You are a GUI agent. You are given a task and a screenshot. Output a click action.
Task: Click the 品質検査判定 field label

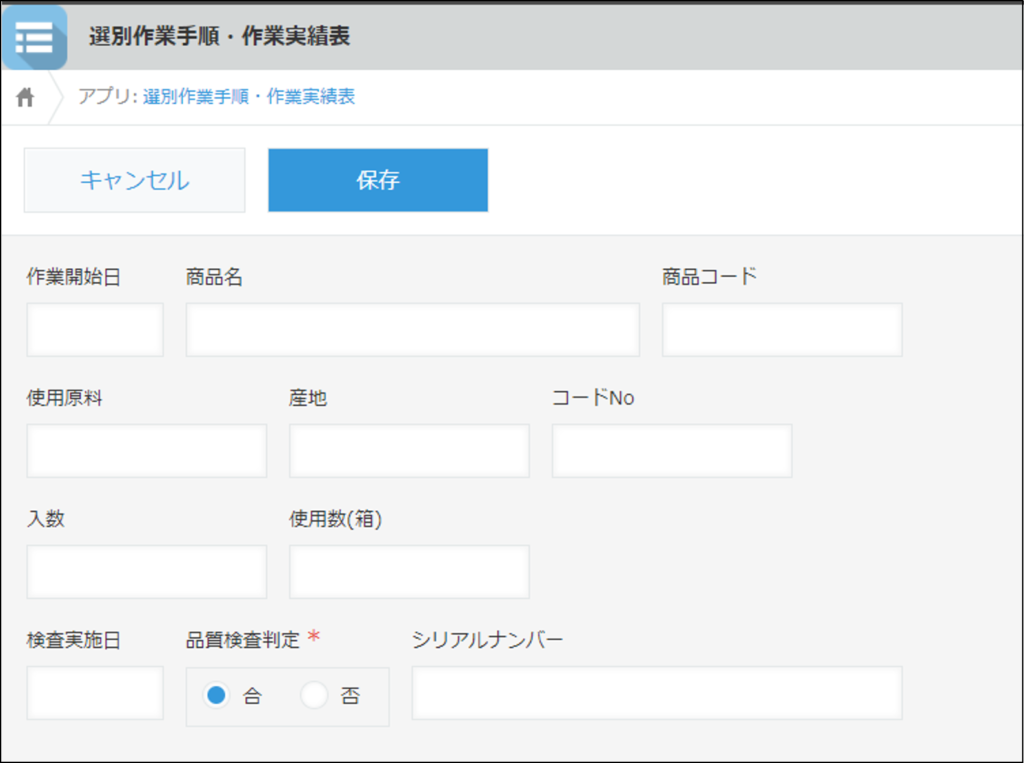click(243, 641)
